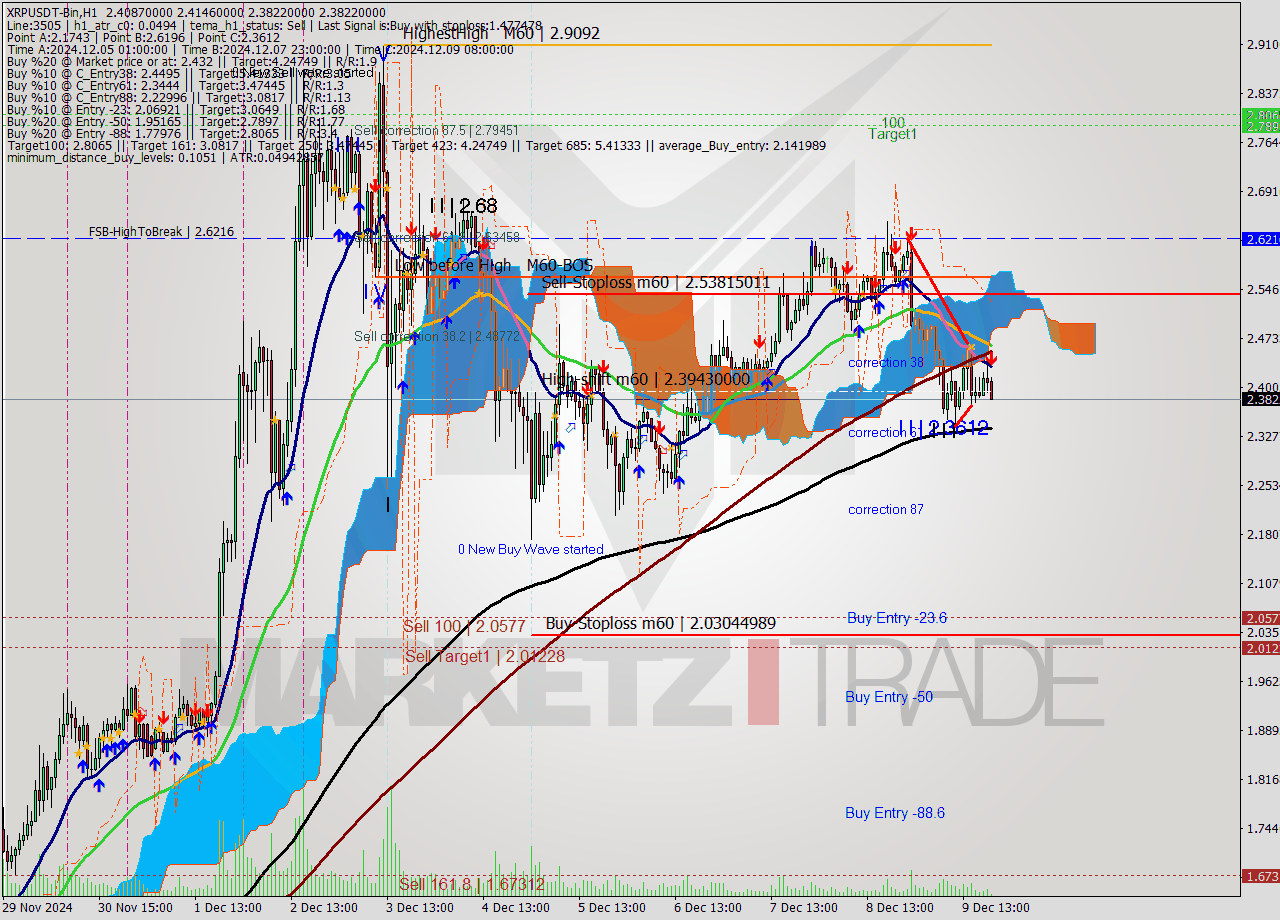Select the 1.816 price axis value
Screen dimensions: 1280x920
point(1262,779)
